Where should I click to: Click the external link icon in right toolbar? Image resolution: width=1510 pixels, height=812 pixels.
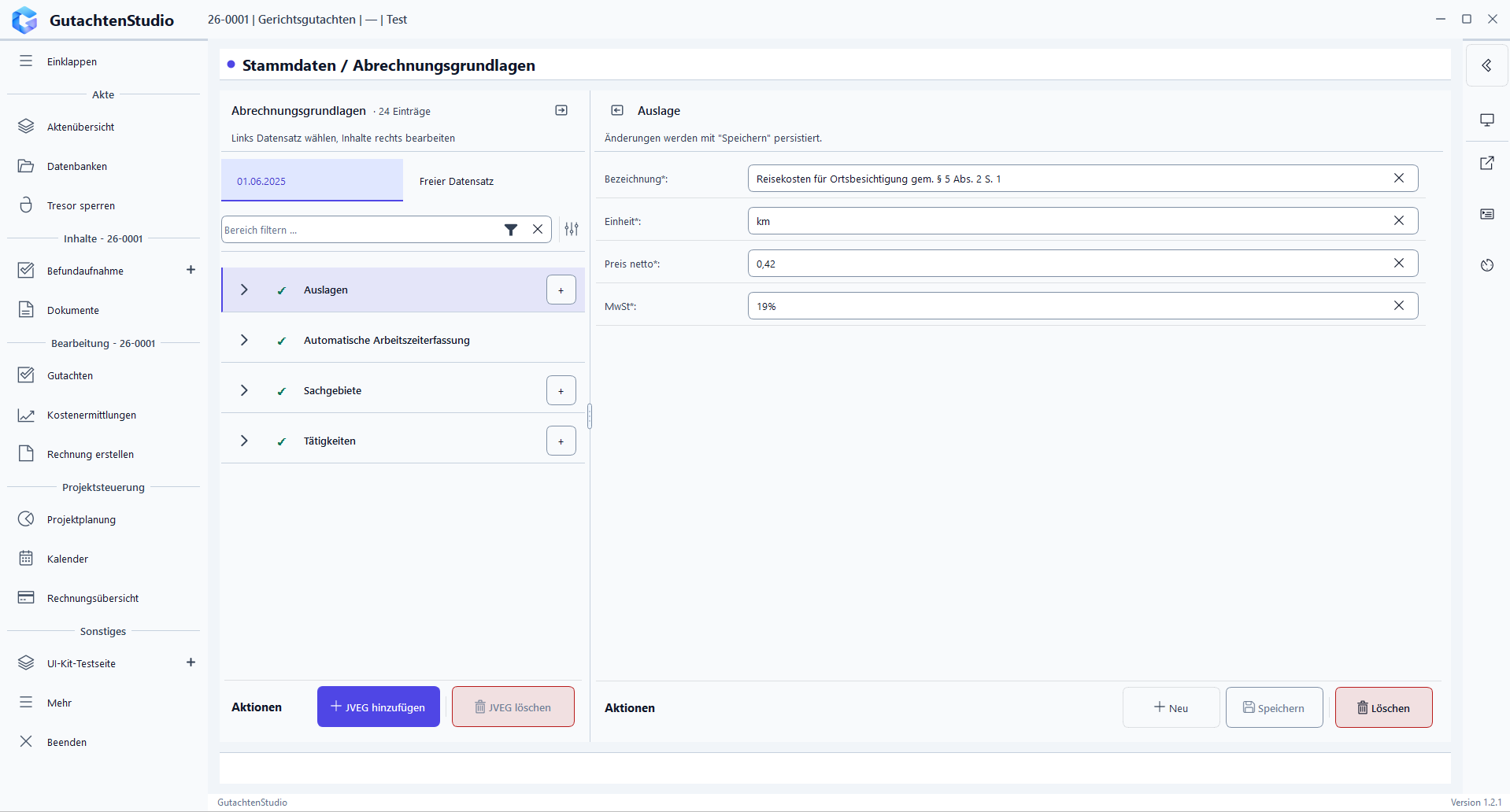(x=1486, y=163)
